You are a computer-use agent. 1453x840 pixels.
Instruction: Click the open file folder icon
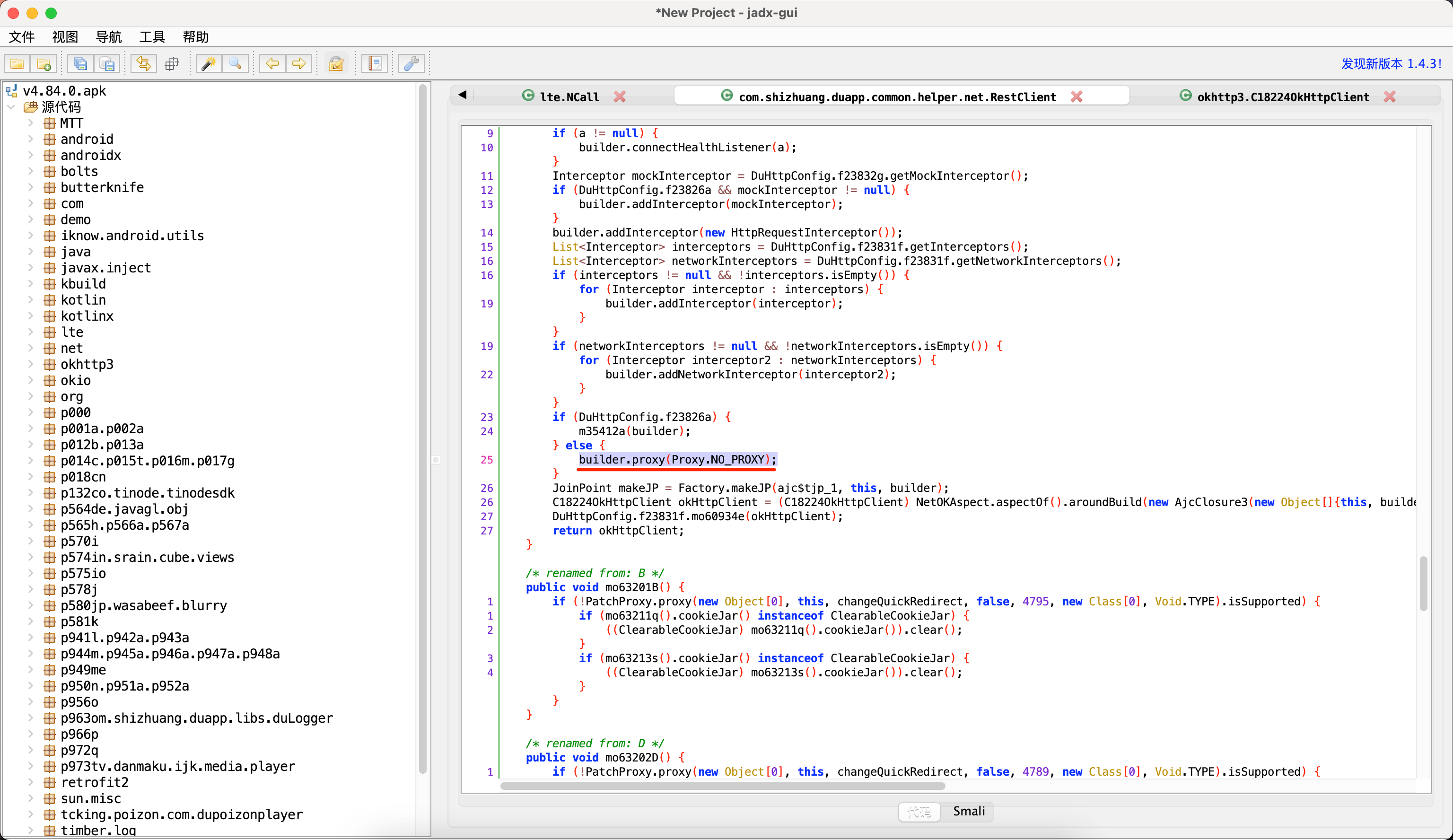(18, 63)
